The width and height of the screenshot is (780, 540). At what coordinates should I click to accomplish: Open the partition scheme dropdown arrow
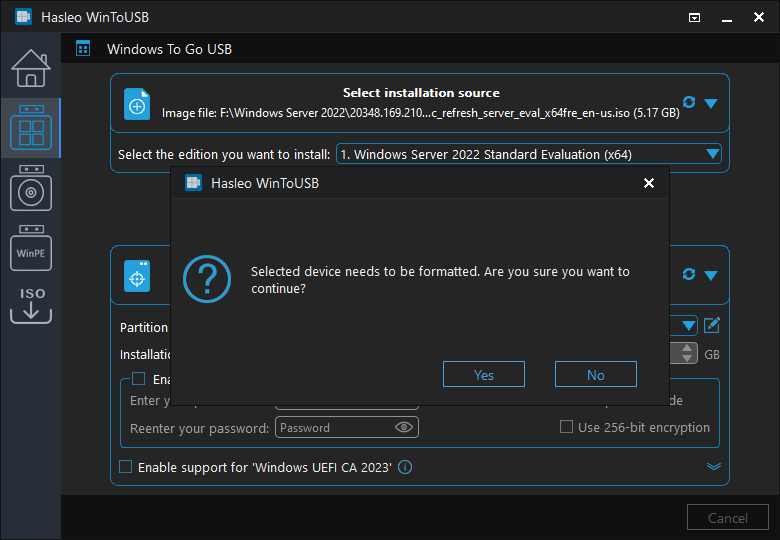click(688, 326)
